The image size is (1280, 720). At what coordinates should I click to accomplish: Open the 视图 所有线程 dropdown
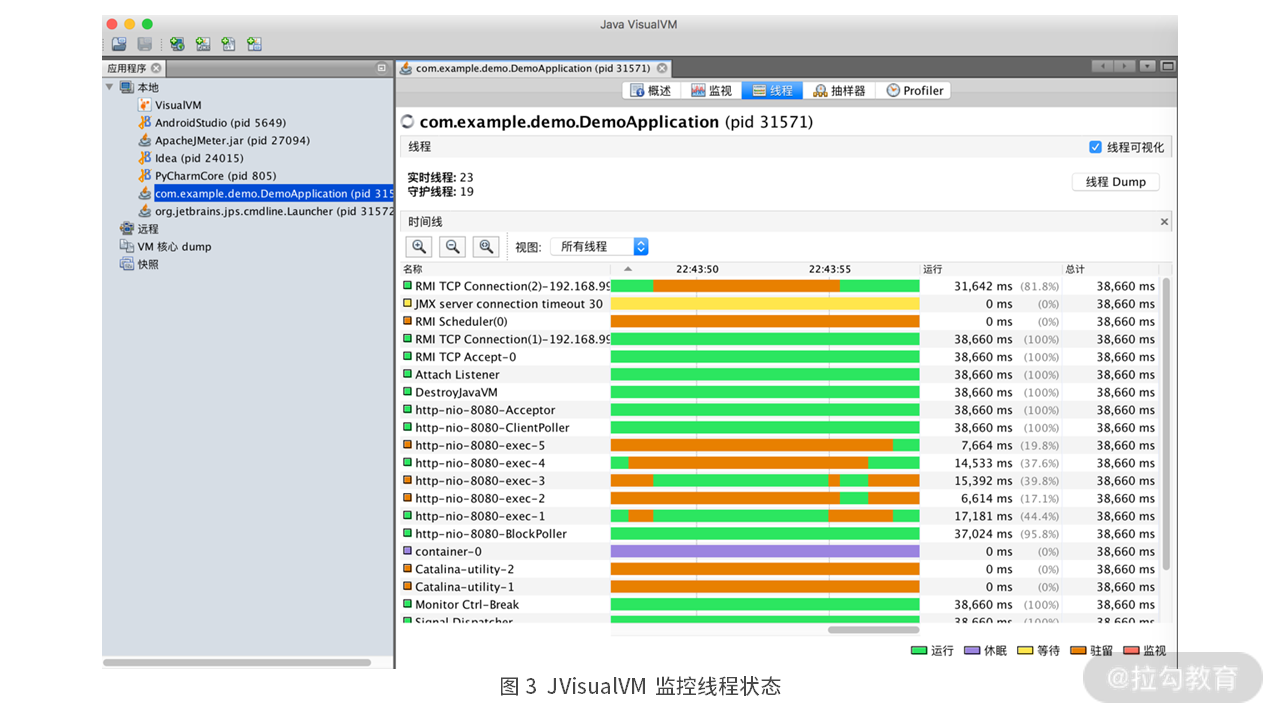pyautogui.click(x=599, y=246)
